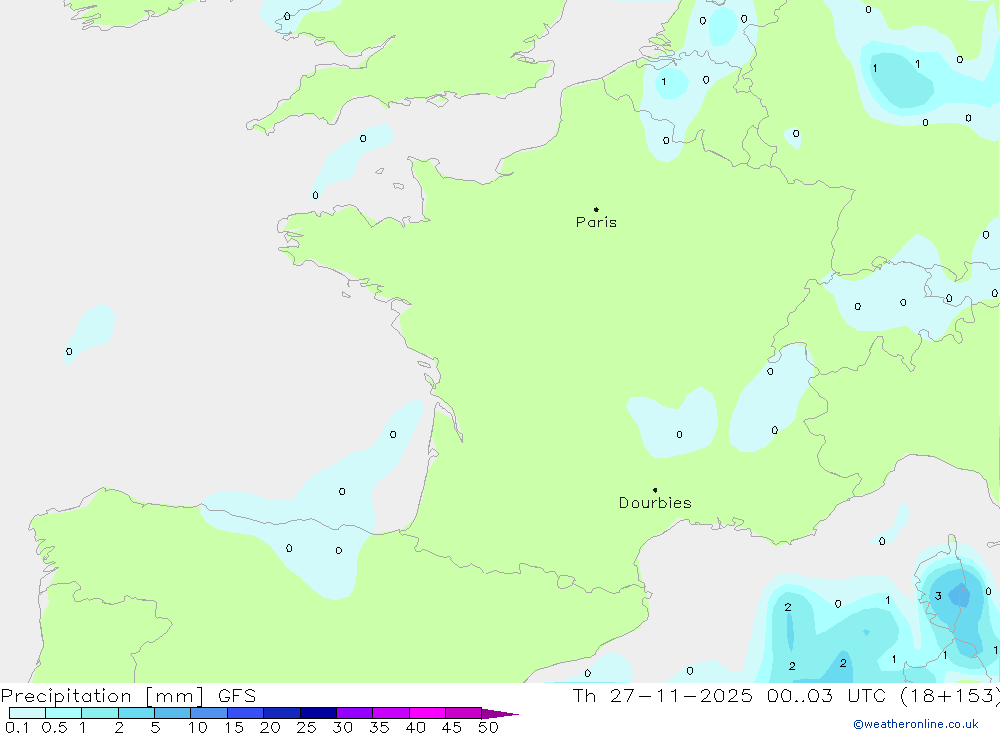Click the '0.5' legend scale value

click(54, 727)
